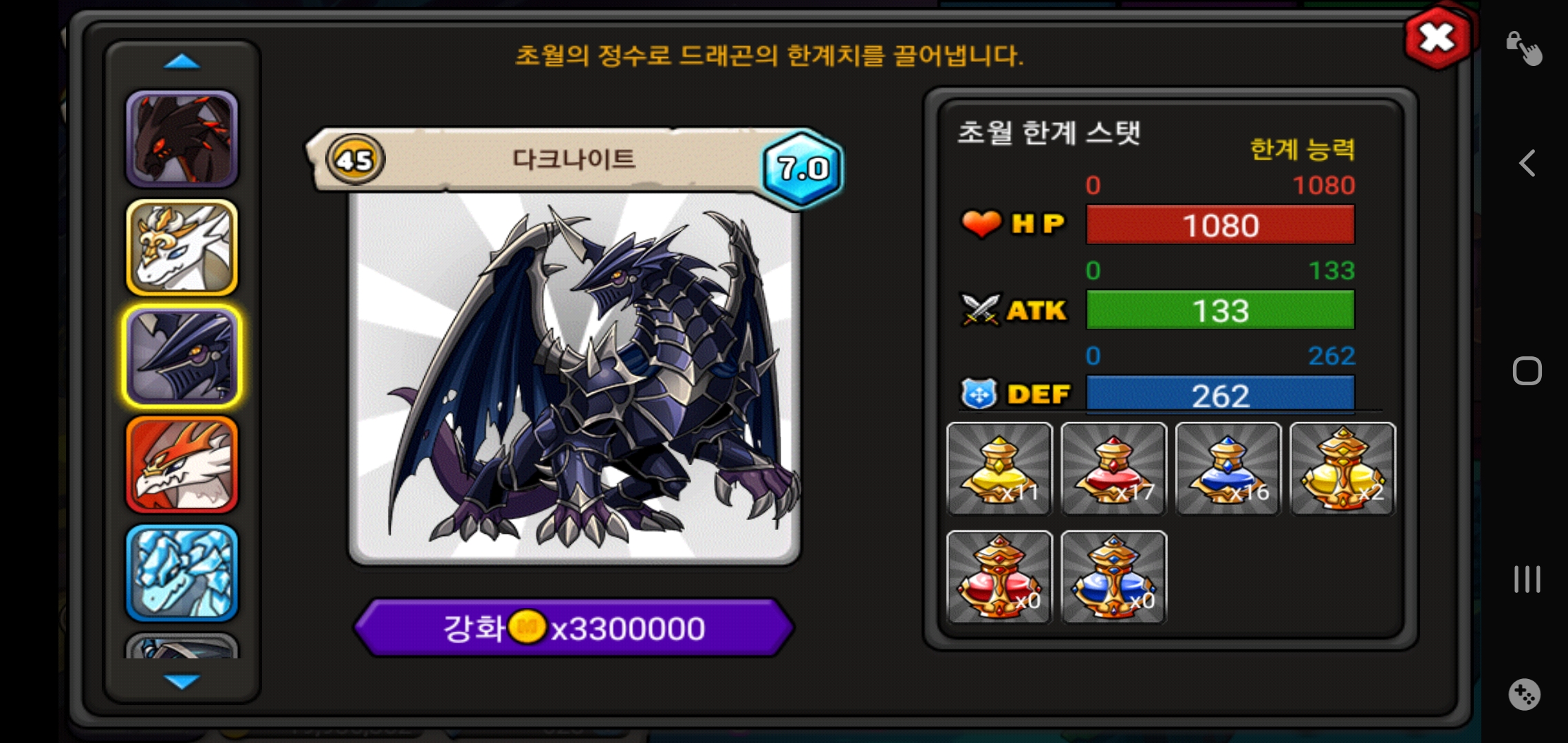
Task: Select the blue essence potion x16
Action: [x=1228, y=469]
